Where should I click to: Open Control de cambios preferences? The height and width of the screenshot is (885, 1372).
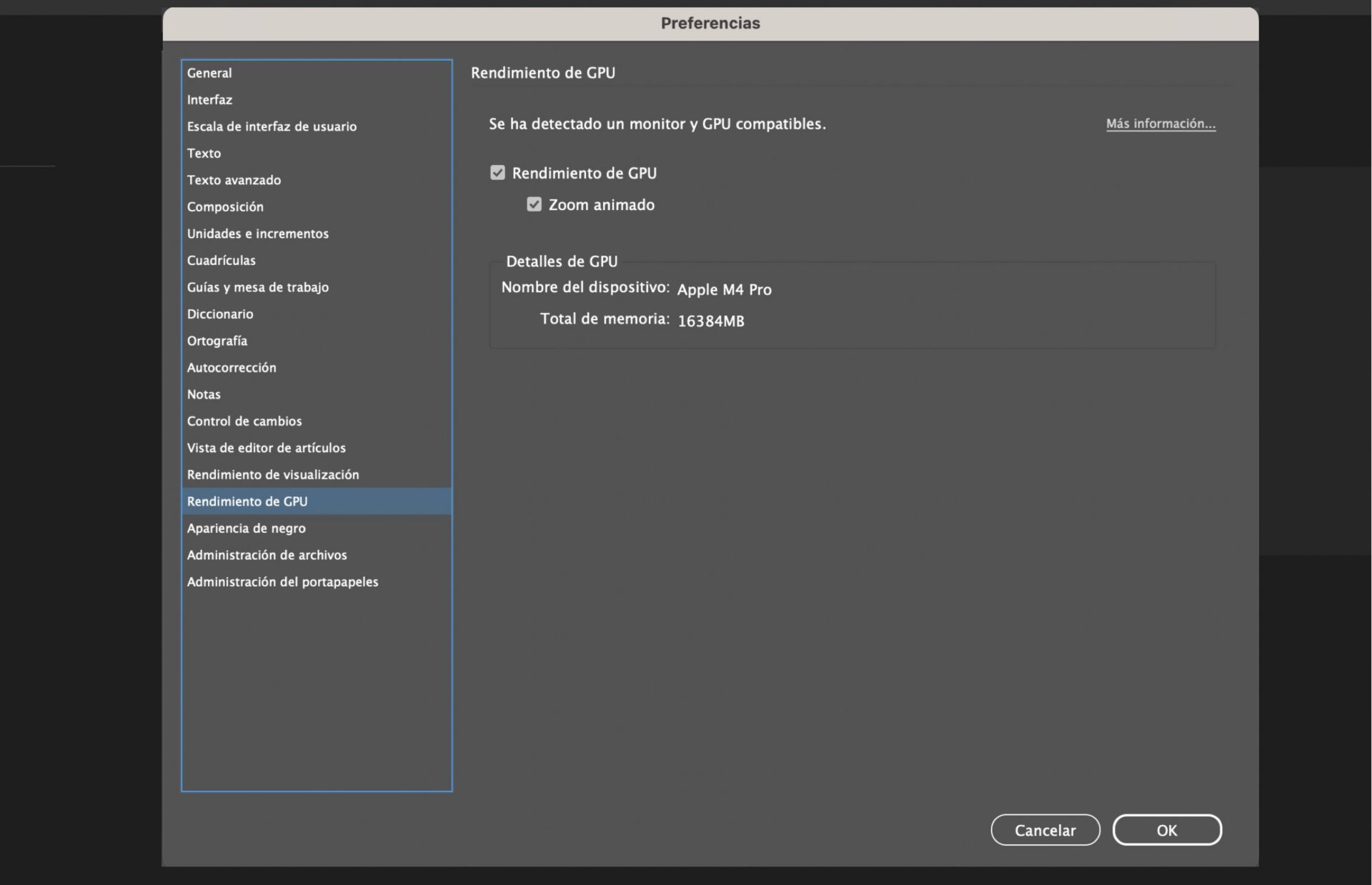point(244,421)
